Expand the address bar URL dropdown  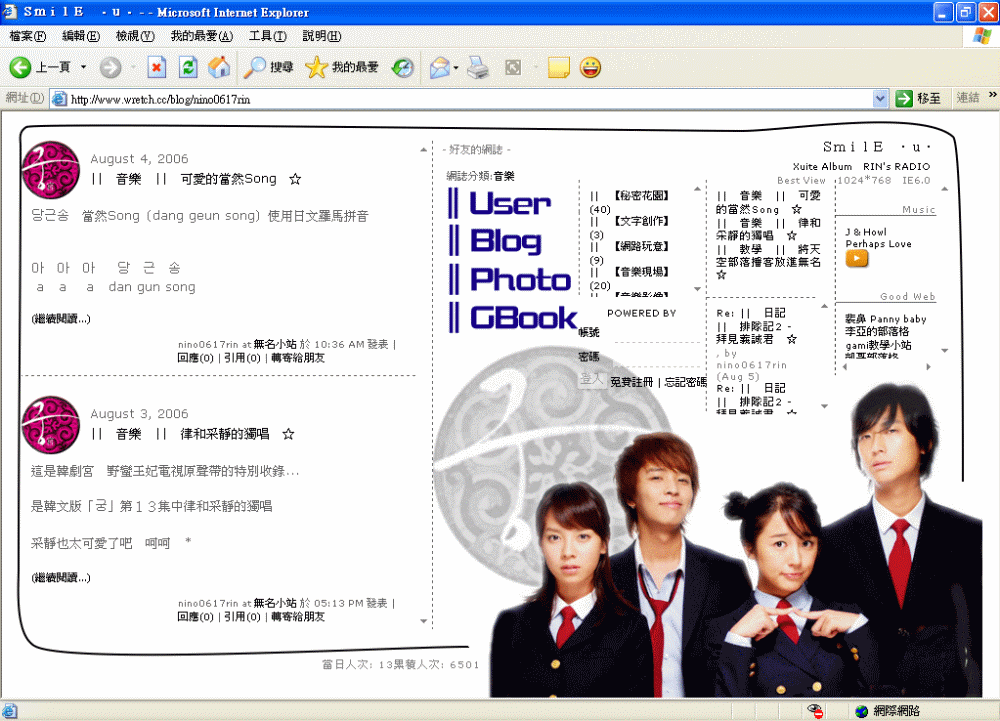pyautogui.click(x=880, y=98)
